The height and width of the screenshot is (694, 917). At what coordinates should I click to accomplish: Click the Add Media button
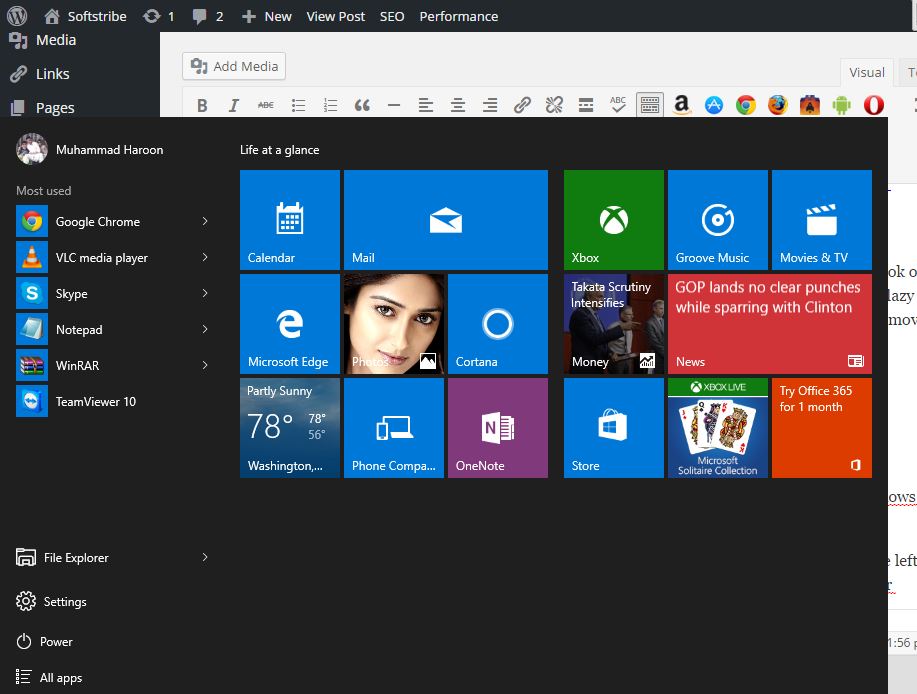coord(234,66)
